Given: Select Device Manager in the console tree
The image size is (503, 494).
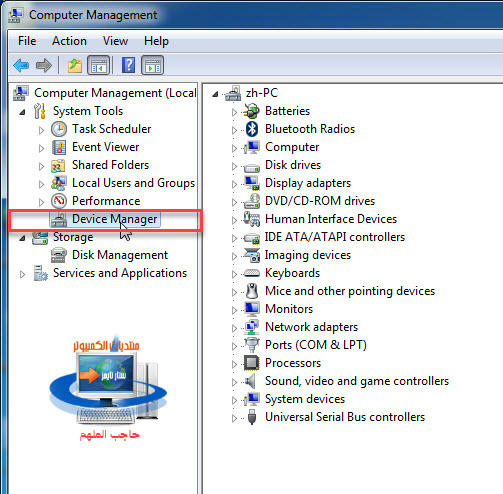Looking at the screenshot, I should (x=114, y=219).
